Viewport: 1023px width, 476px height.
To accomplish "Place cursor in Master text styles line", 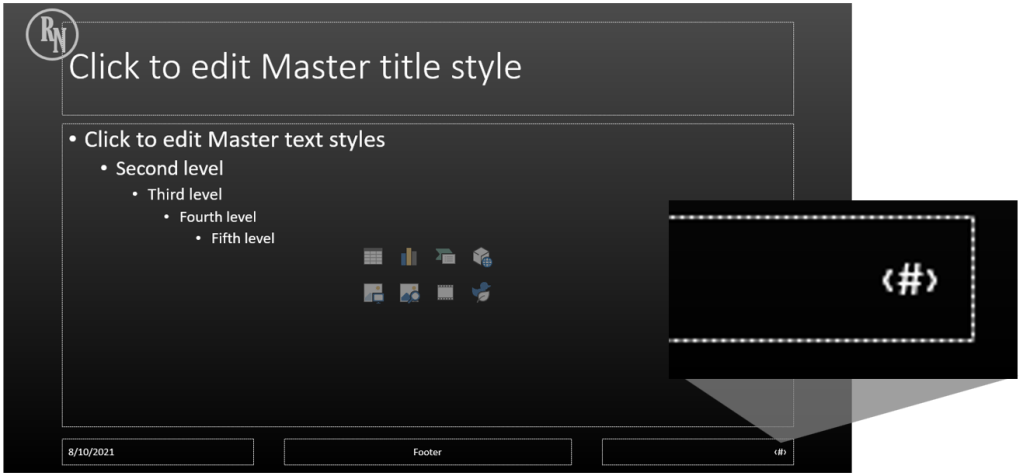I will [x=234, y=140].
